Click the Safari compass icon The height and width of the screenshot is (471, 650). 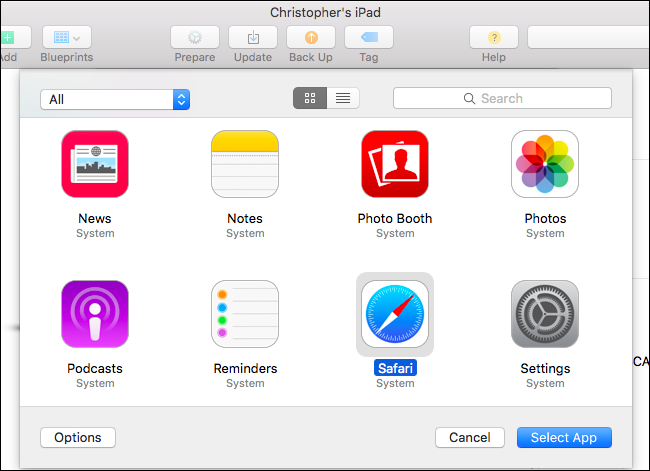point(395,314)
